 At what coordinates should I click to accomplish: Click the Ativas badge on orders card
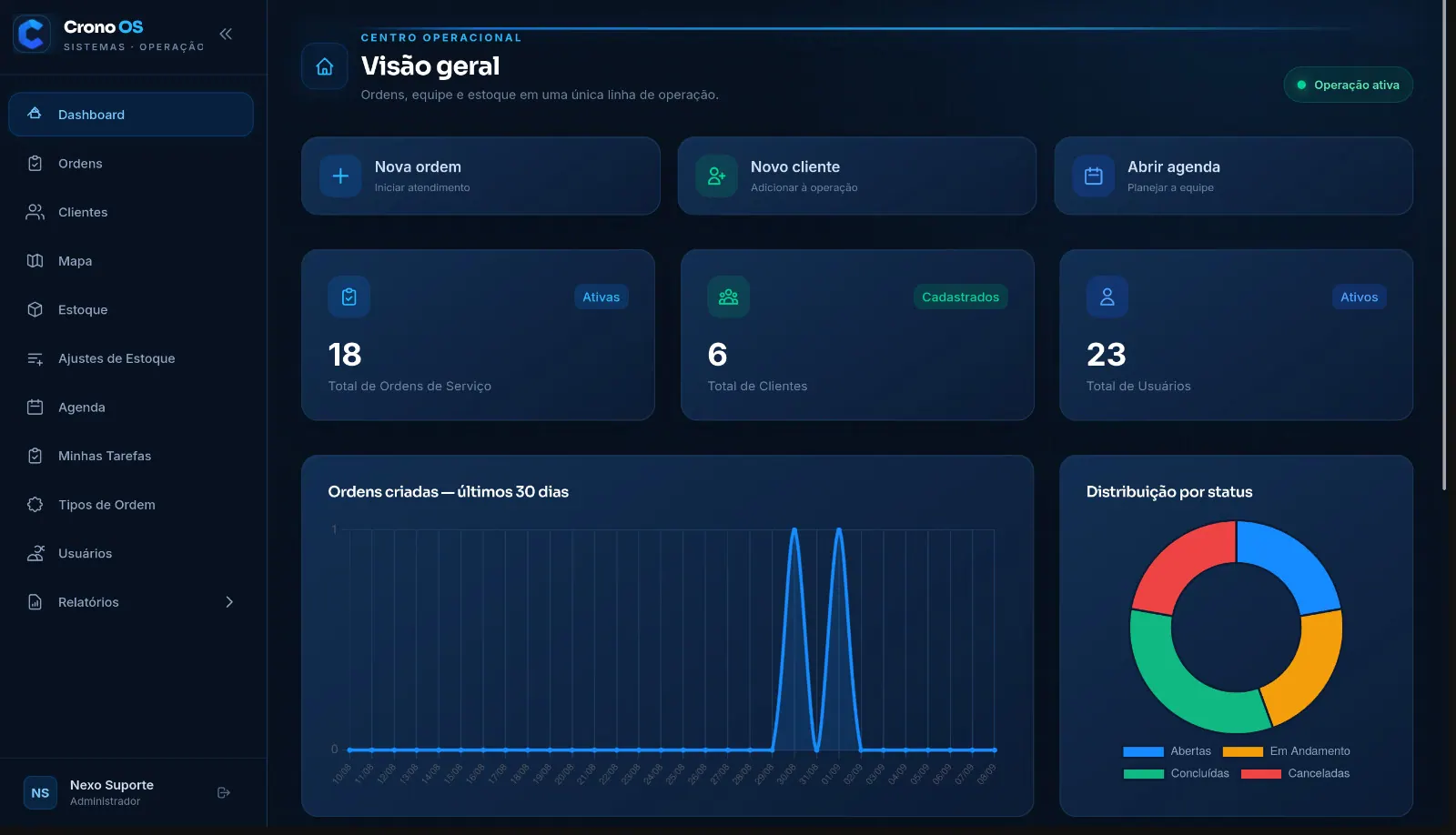coord(602,297)
